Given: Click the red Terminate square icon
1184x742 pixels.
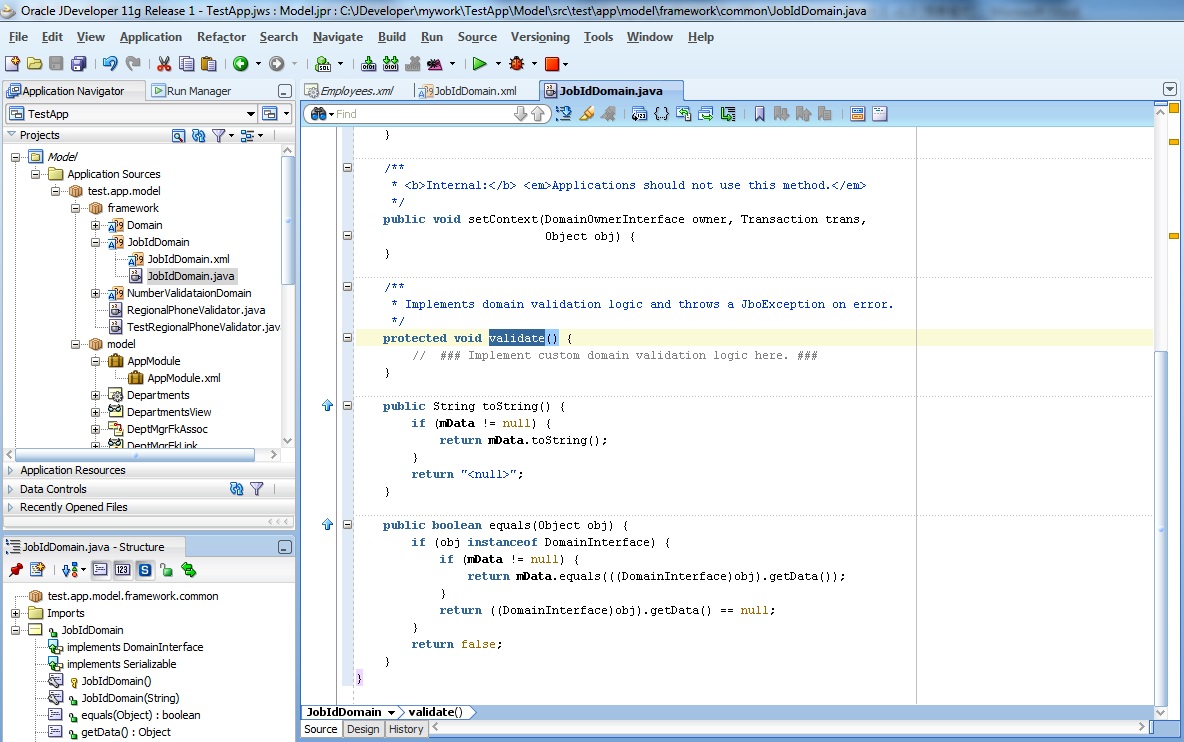Looking at the screenshot, I should pos(552,64).
